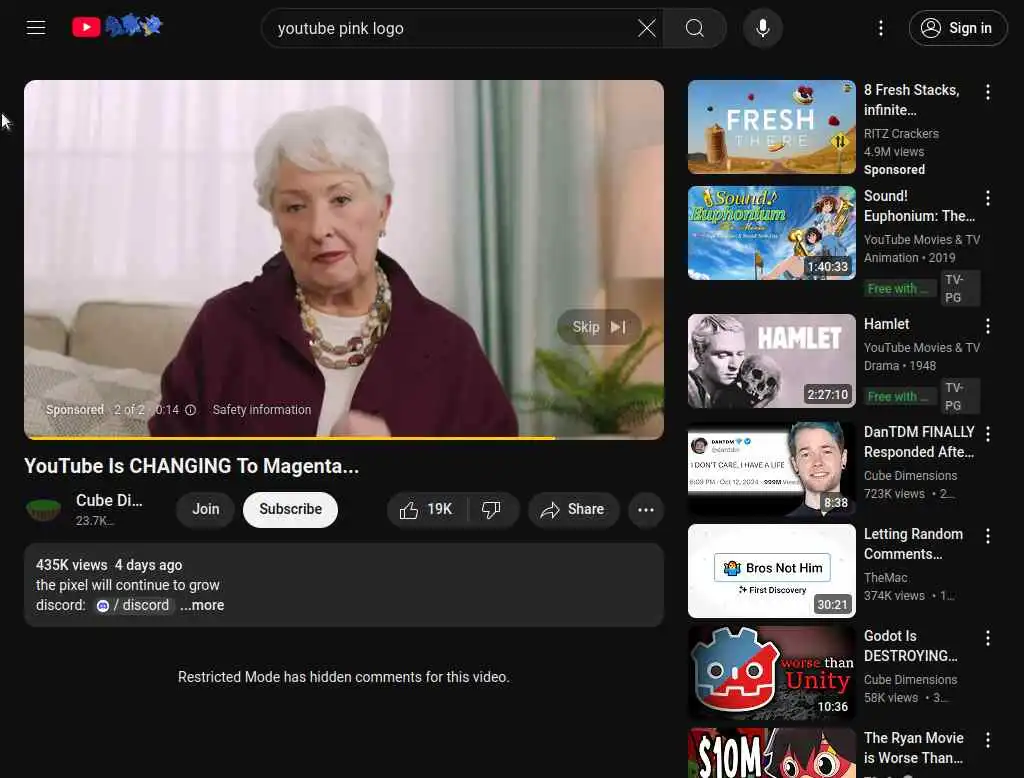The image size is (1024, 778).
Task: Open the RITZ Fresh Stacks ad thumbnail
Action: pyautogui.click(x=771, y=127)
